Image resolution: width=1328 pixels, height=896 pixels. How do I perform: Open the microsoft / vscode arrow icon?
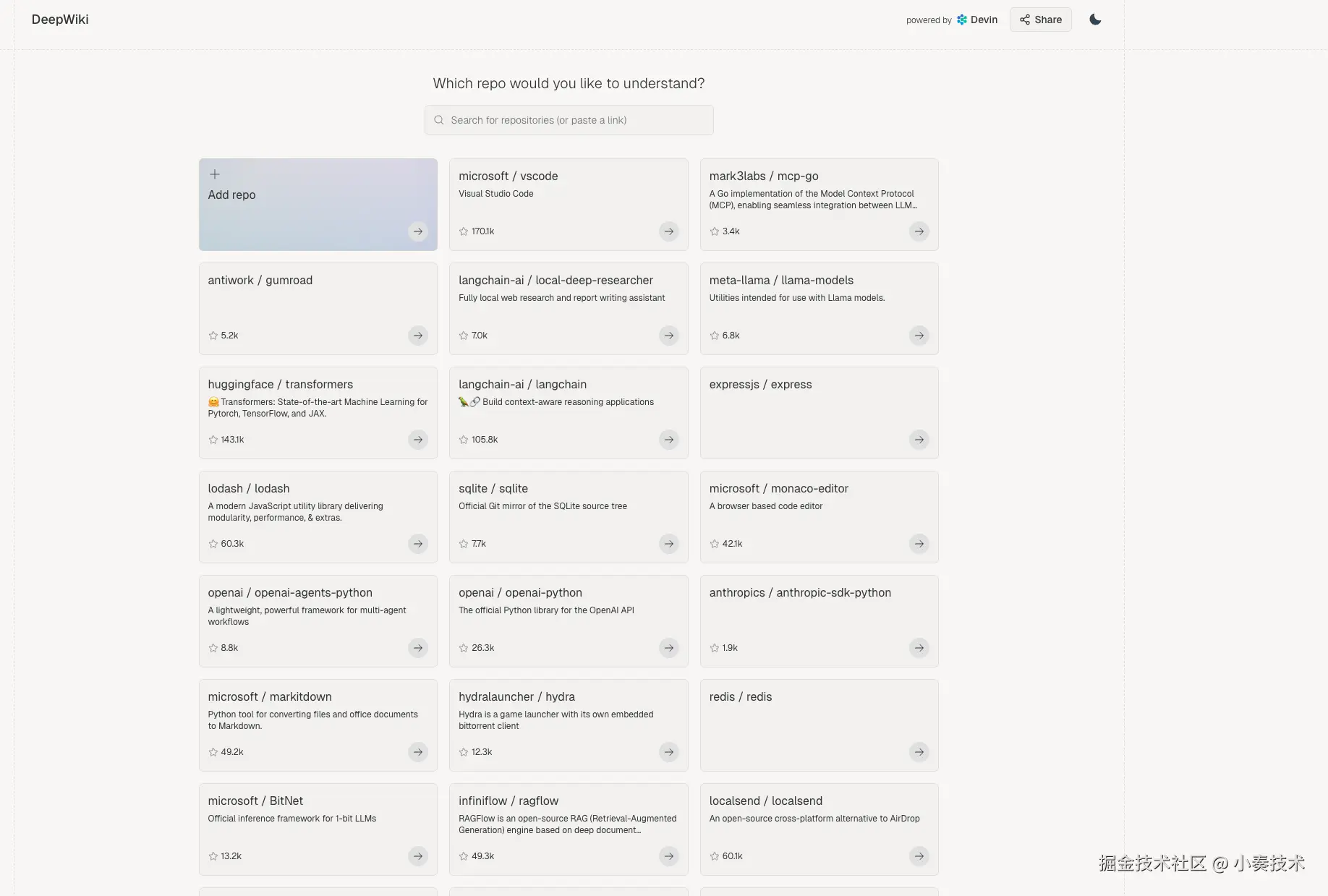668,231
